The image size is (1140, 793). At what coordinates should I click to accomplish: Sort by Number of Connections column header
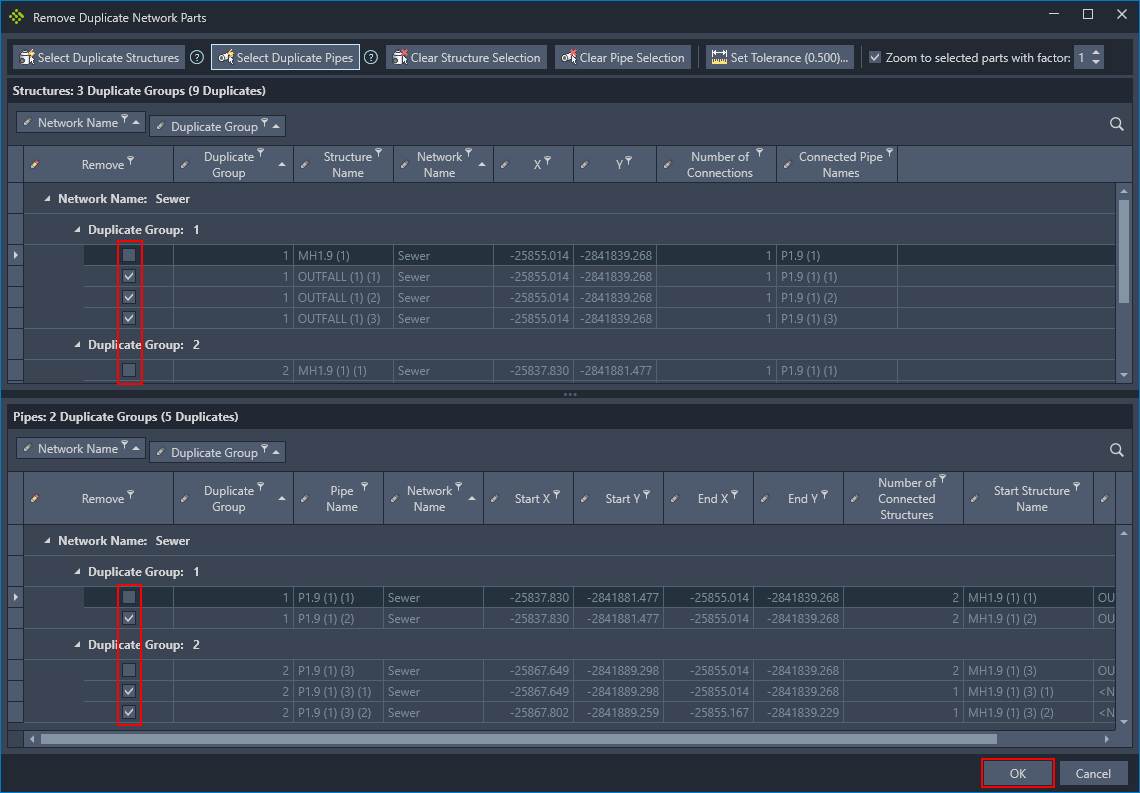click(x=716, y=164)
